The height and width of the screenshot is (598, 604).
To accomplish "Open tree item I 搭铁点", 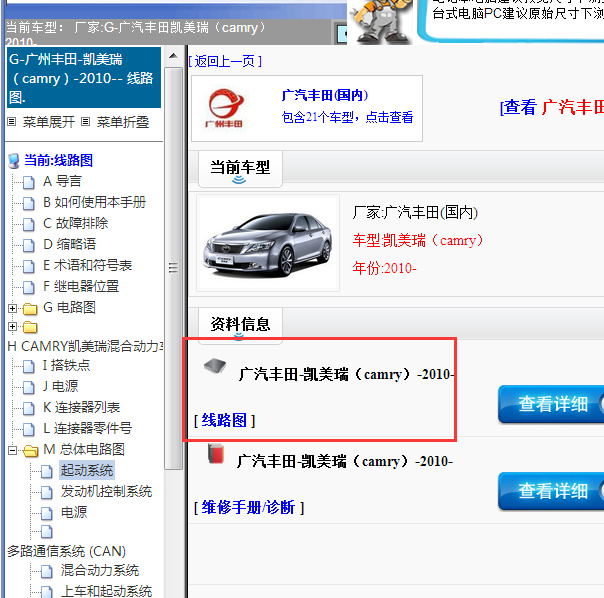I will coord(67,366).
